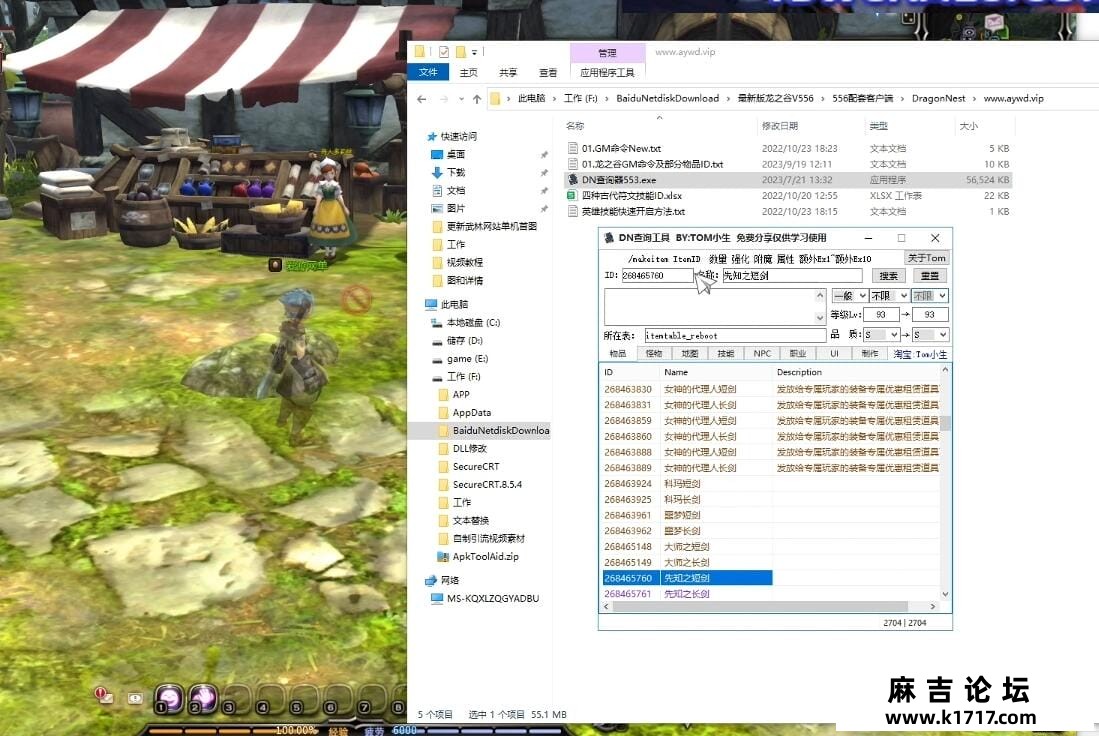Viewport: 1099px width, 736px height.
Task: Click the DN查询工具 window title icon
Action: click(609, 238)
